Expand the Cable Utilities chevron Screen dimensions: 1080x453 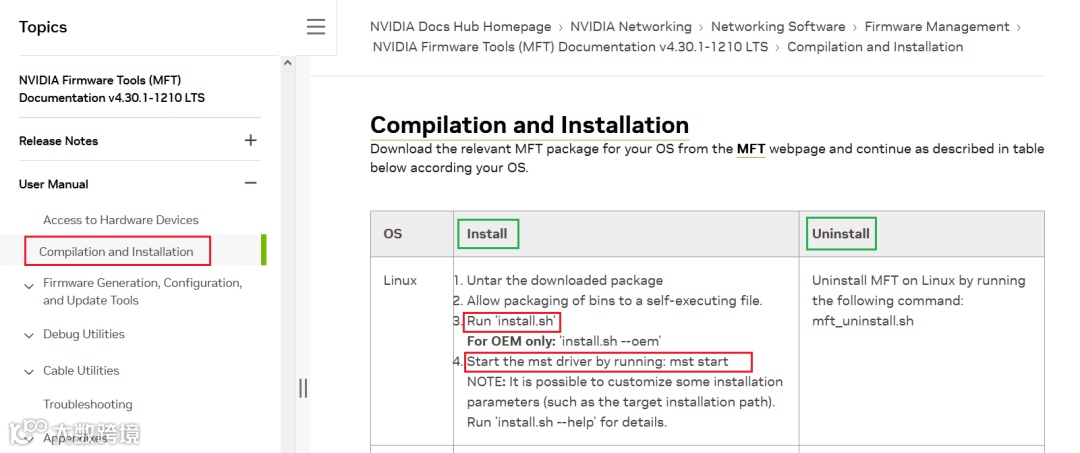pos(29,372)
